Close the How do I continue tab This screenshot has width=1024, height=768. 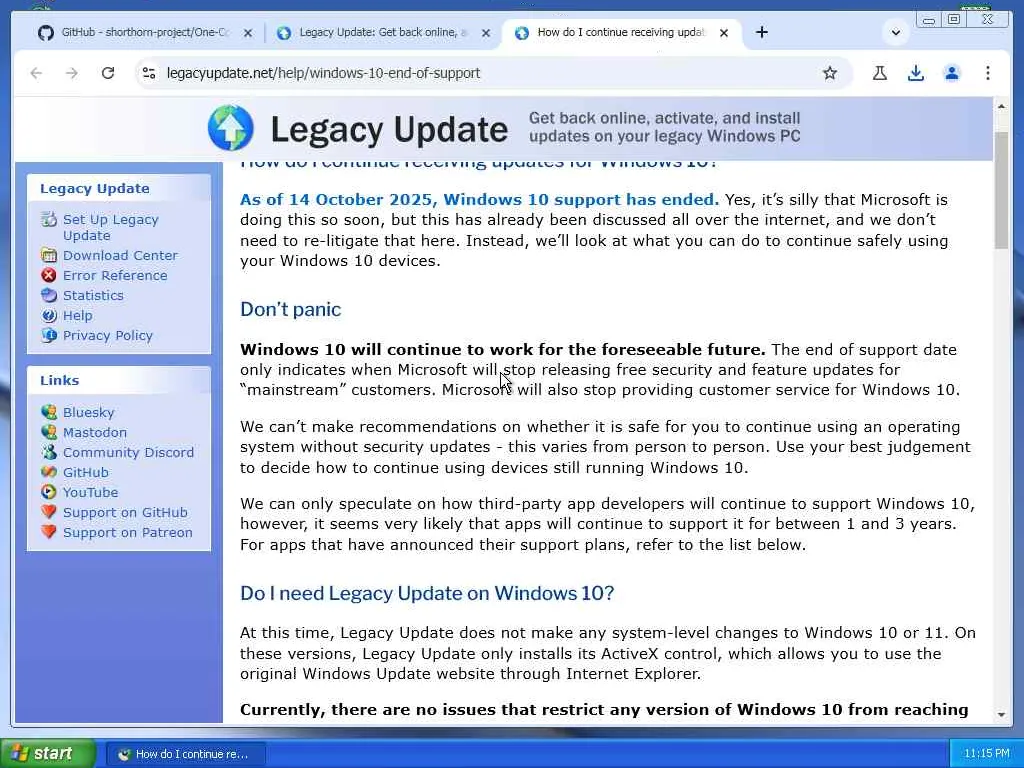[x=724, y=33]
